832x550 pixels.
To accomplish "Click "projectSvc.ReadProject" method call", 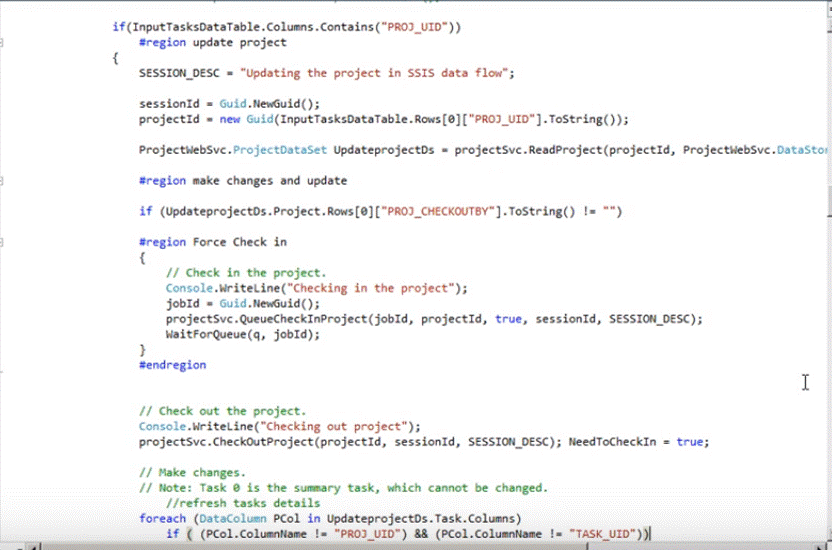I will tap(528, 150).
